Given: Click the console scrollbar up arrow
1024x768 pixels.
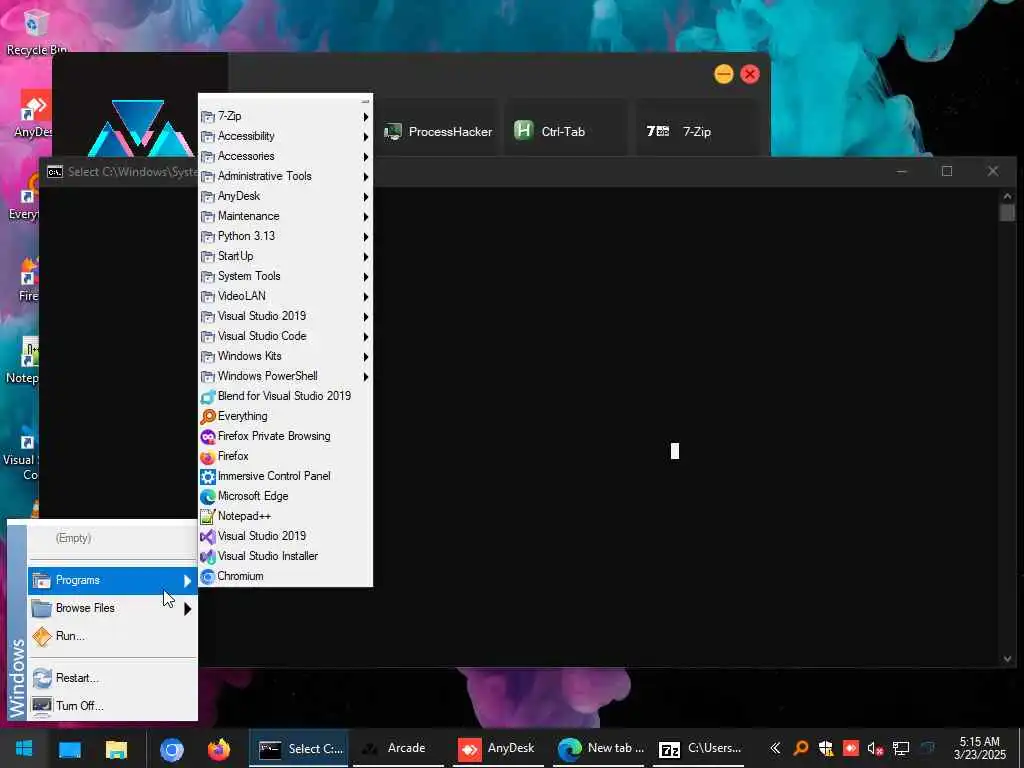Looking at the screenshot, I should tap(1007, 197).
